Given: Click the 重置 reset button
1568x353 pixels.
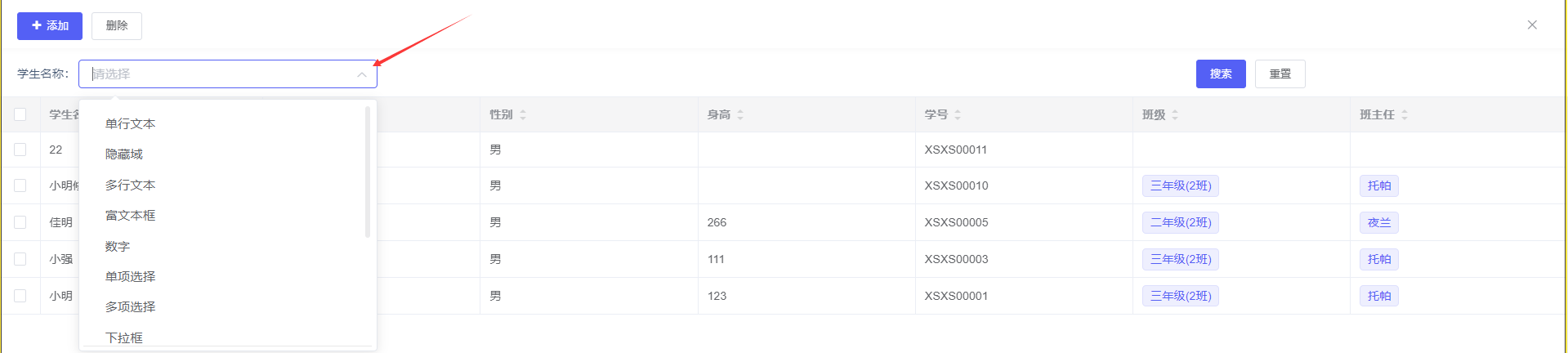Looking at the screenshot, I should pos(1280,74).
